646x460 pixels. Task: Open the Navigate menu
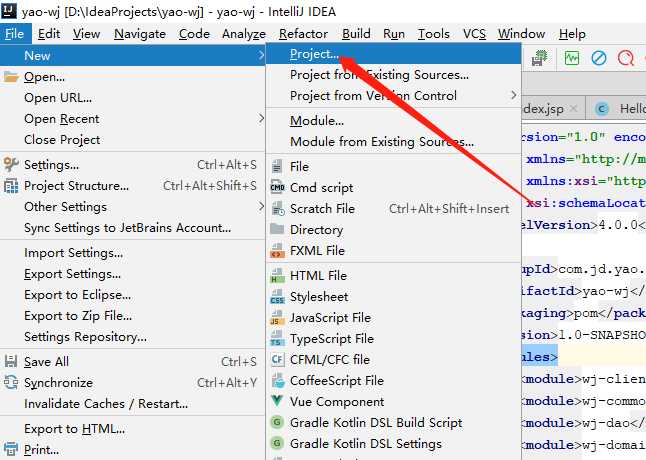coord(140,34)
